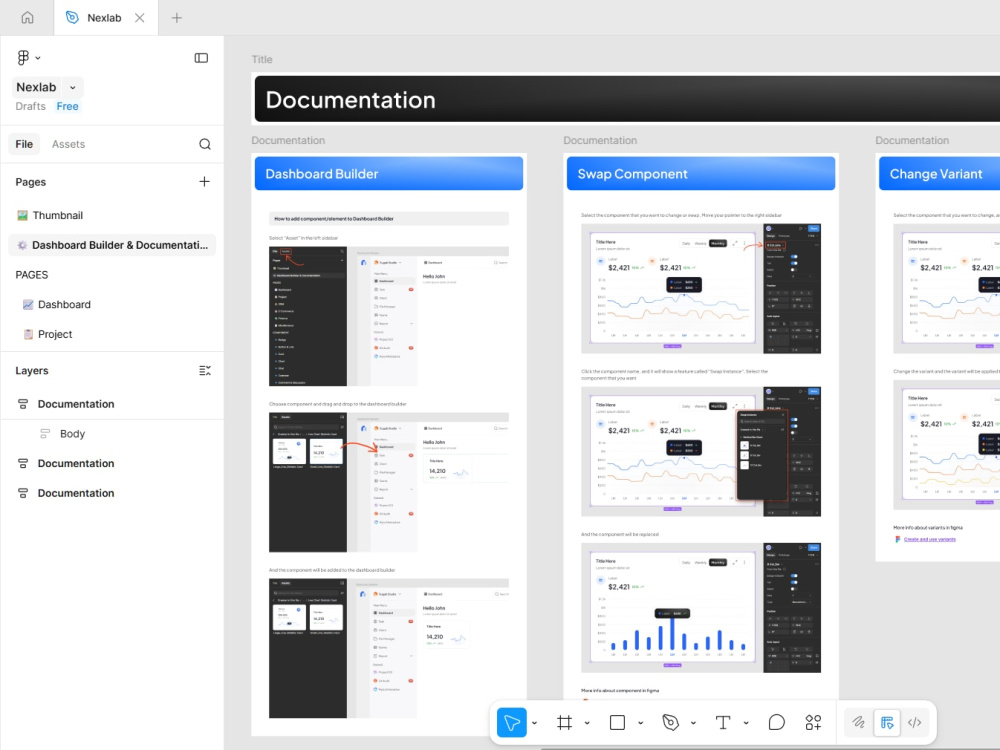
Task: Select the Frame tool
Action: coord(564,723)
